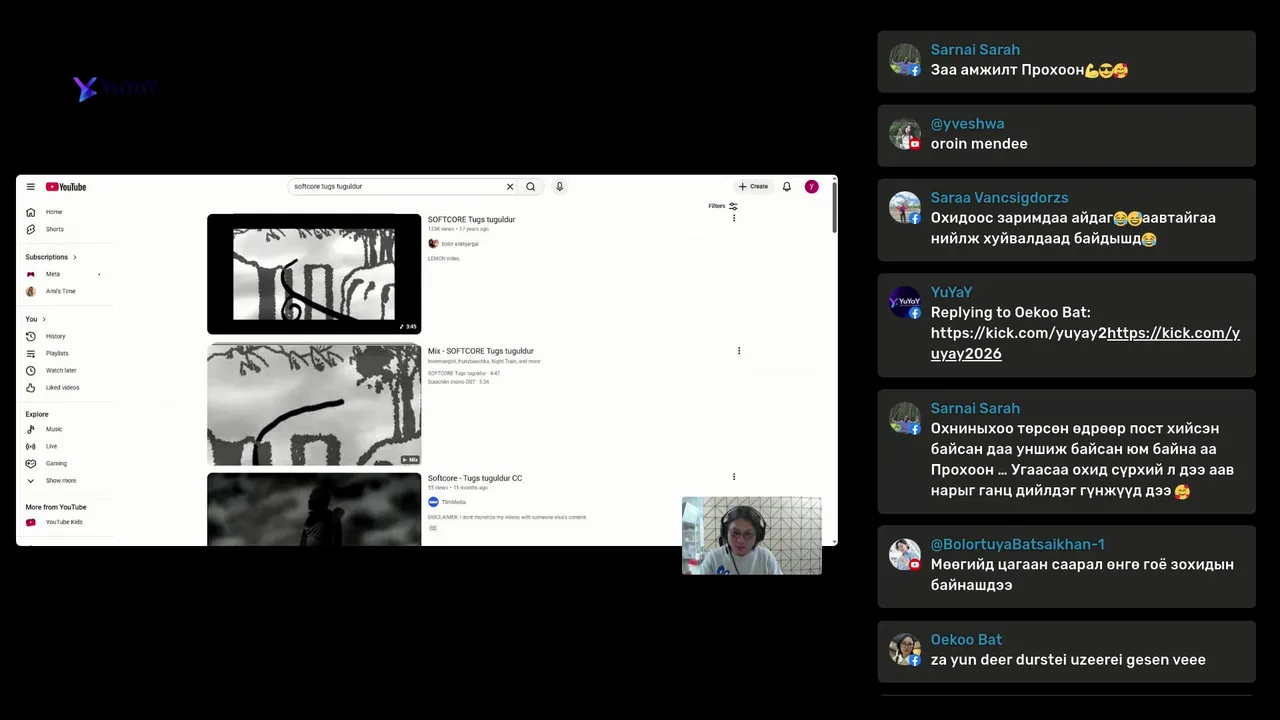Click the search magnifier button

click(x=531, y=187)
